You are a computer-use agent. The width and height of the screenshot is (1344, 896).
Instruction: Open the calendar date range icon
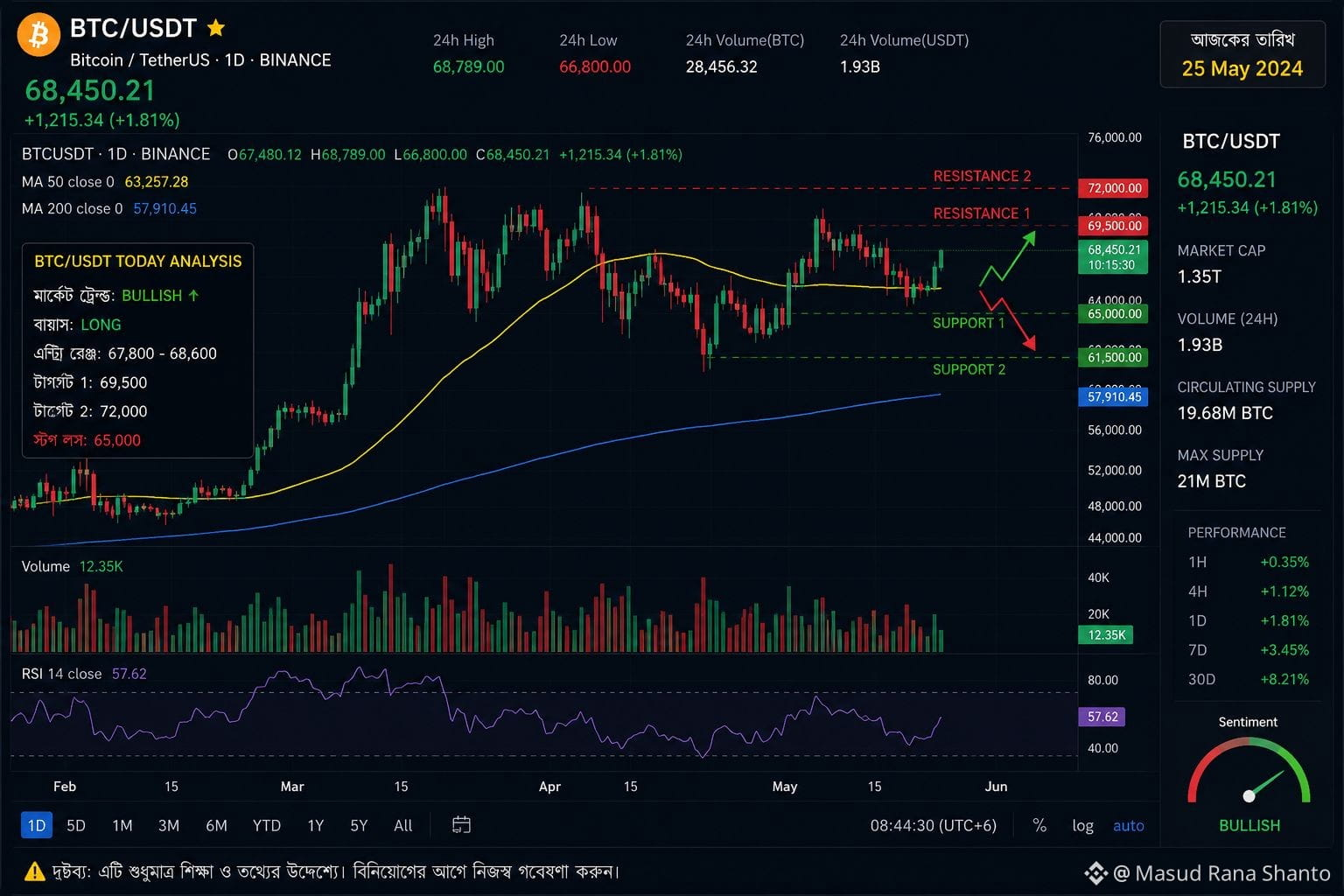pos(461,824)
